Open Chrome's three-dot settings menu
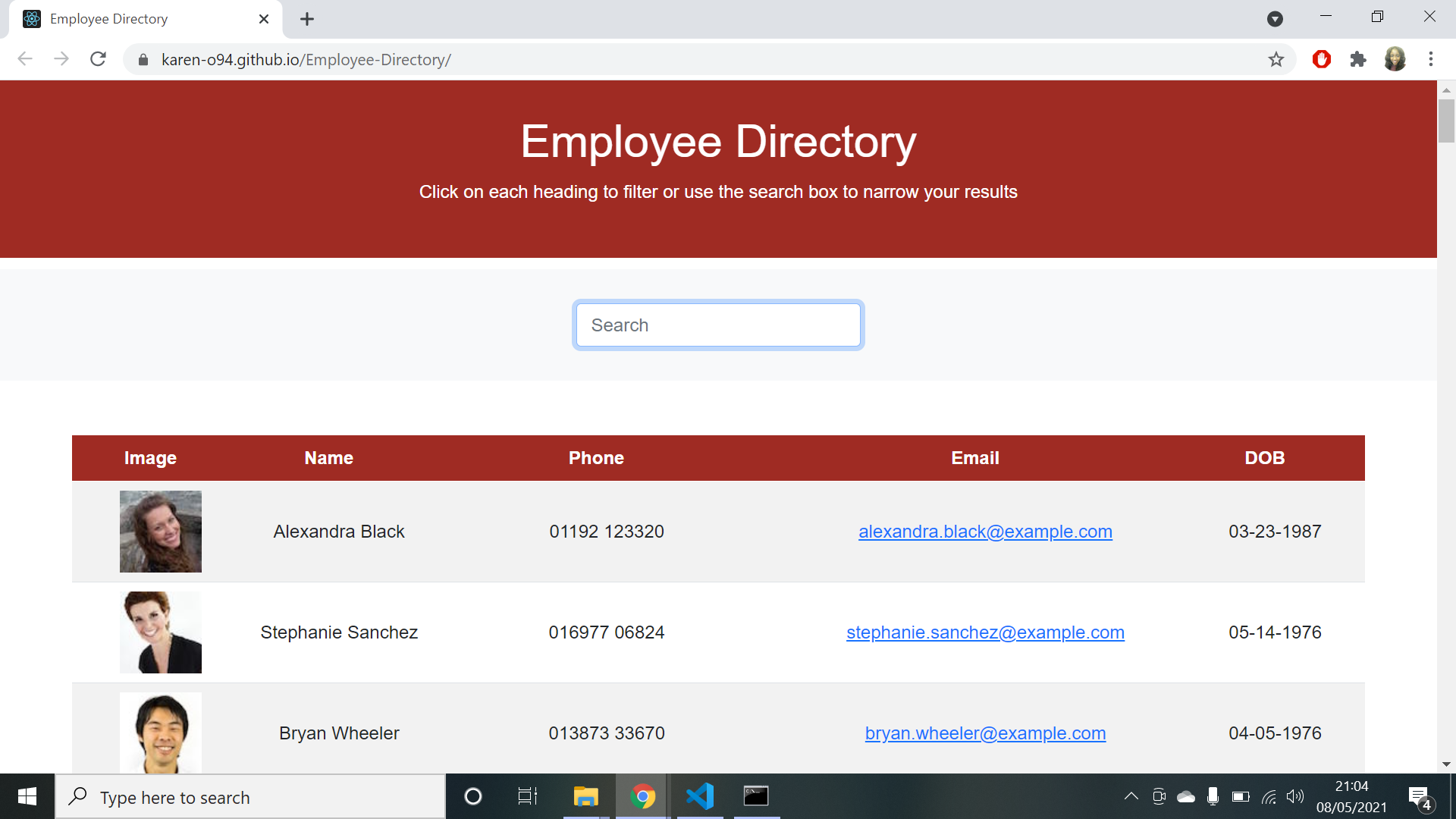Image resolution: width=1456 pixels, height=819 pixels. tap(1431, 59)
